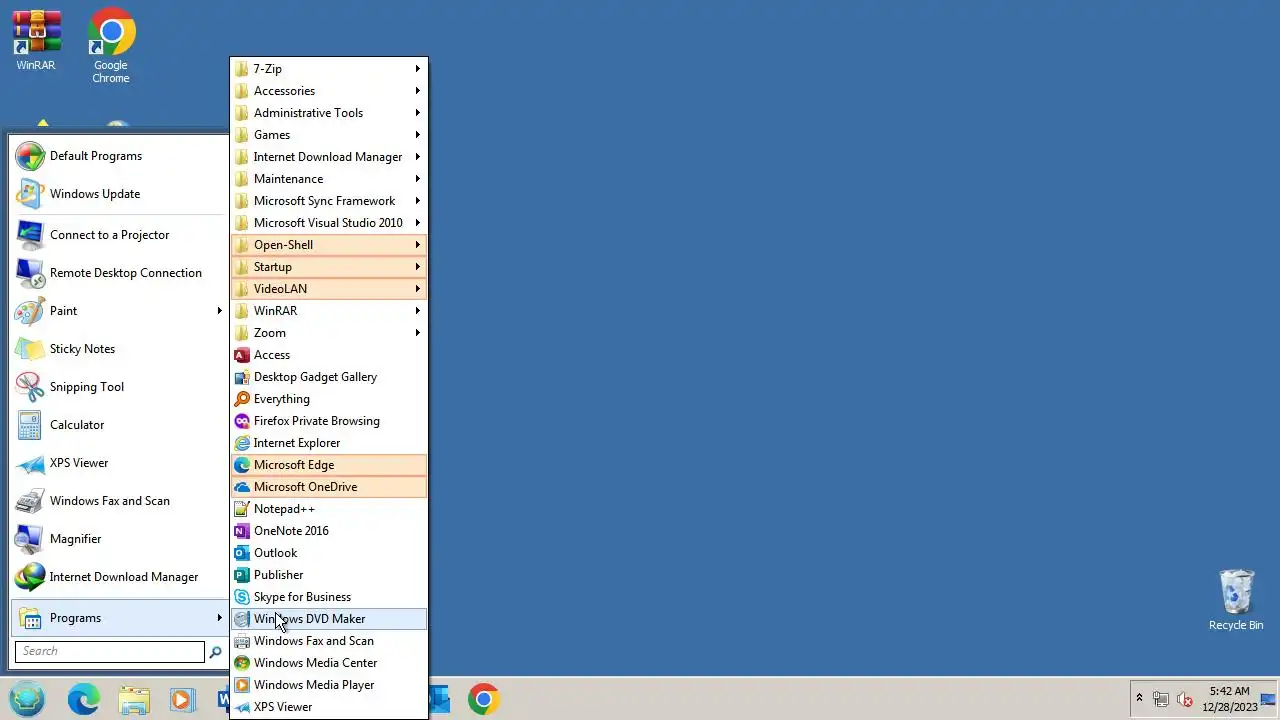
Task: Open File Explorer on the taskbar
Action: [x=133, y=699]
